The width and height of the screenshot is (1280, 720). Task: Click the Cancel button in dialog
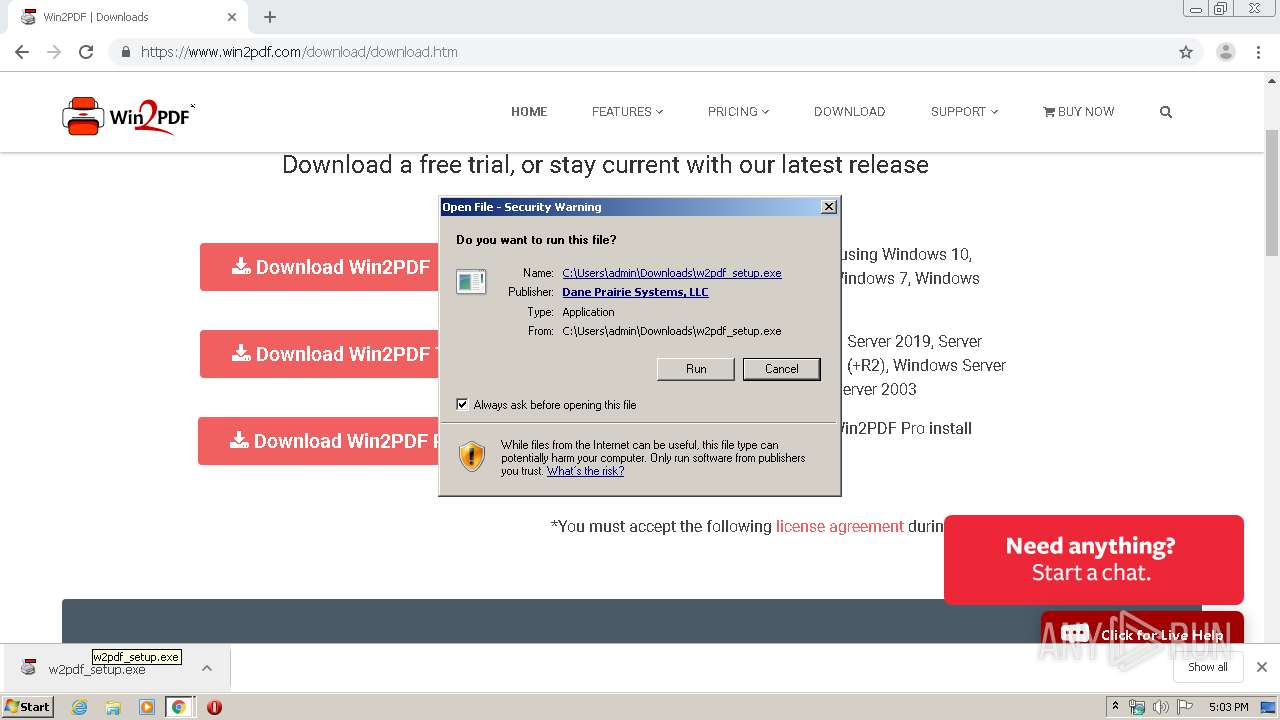tap(781, 369)
